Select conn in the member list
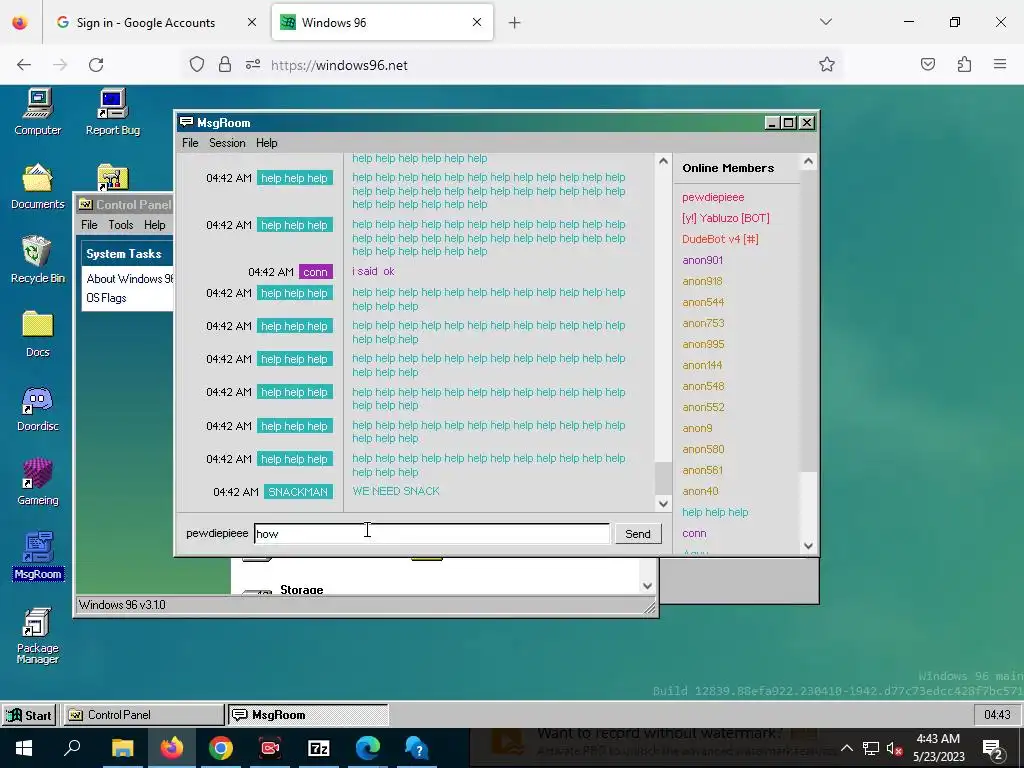 pos(694,533)
